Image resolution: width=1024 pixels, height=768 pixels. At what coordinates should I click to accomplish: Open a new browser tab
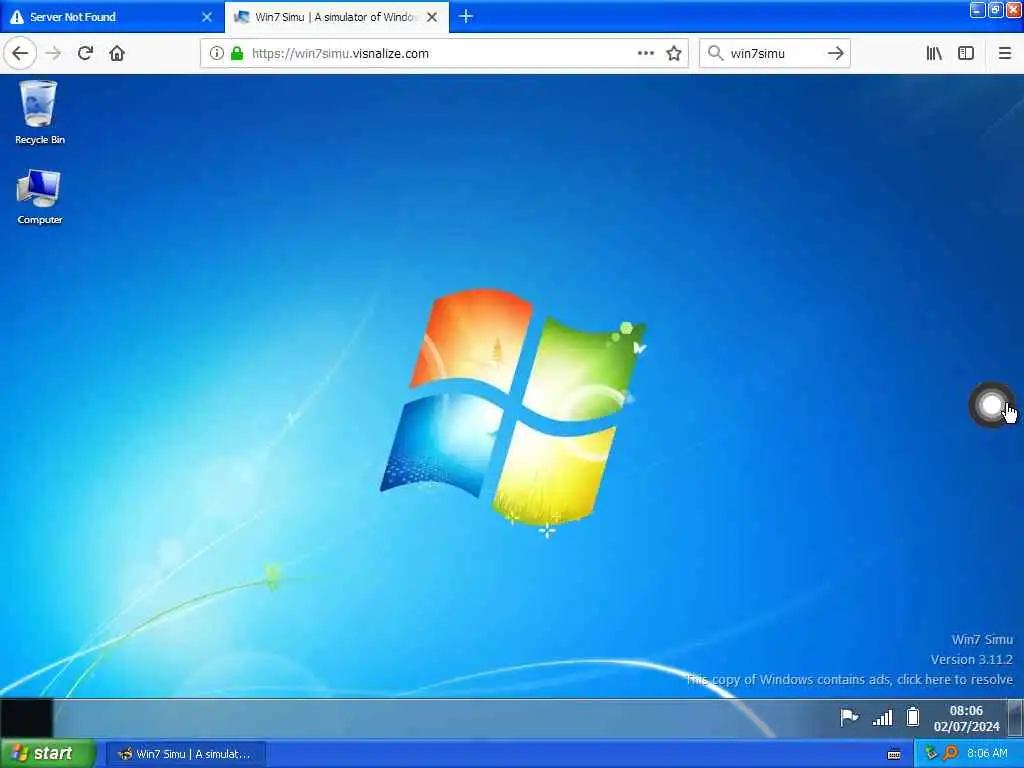pos(466,17)
